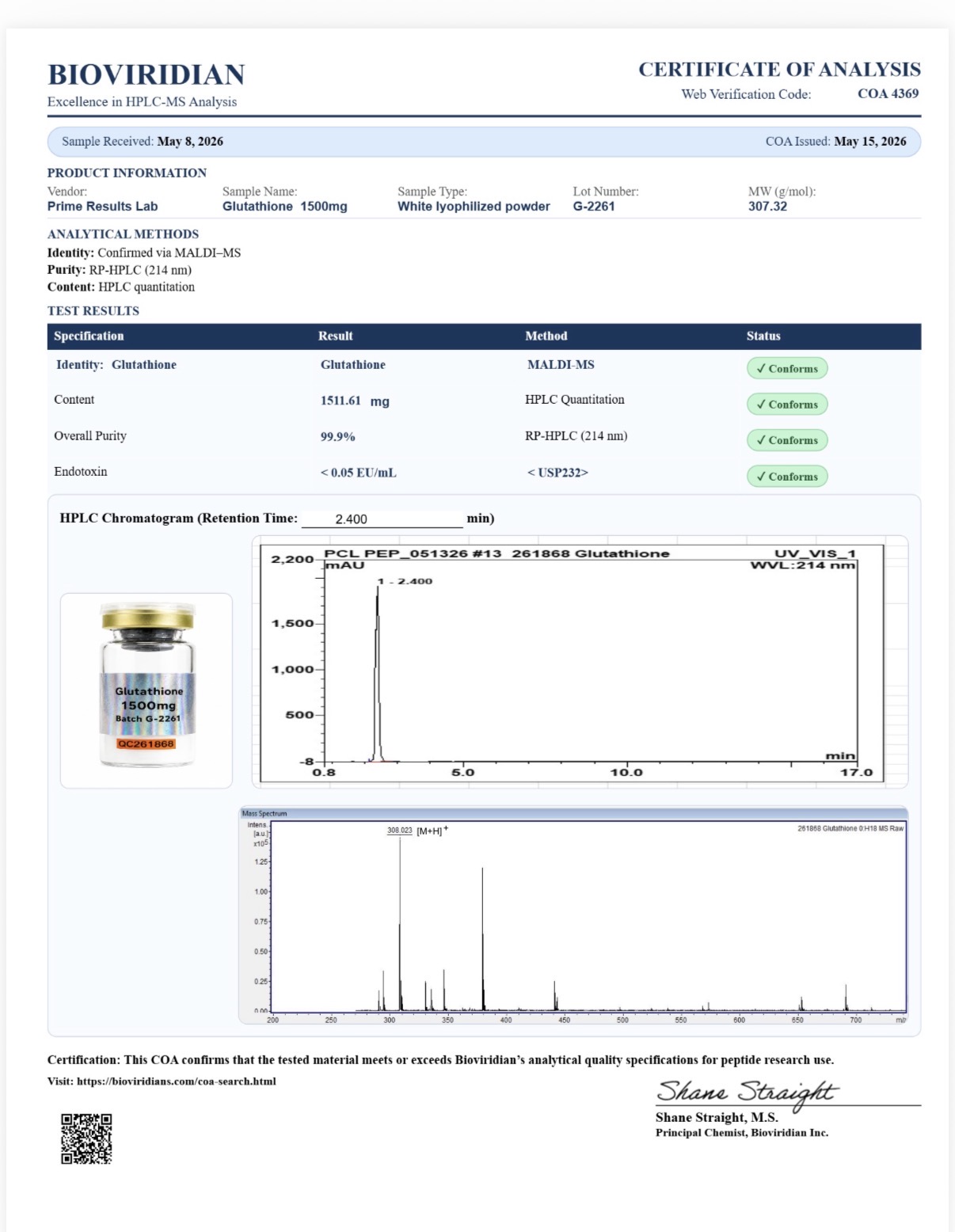The height and width of the screenshot is (1232, 955).
Task: Click sample type White lyophilized powder
Action: pyautogui.click(x=474, y=206)
